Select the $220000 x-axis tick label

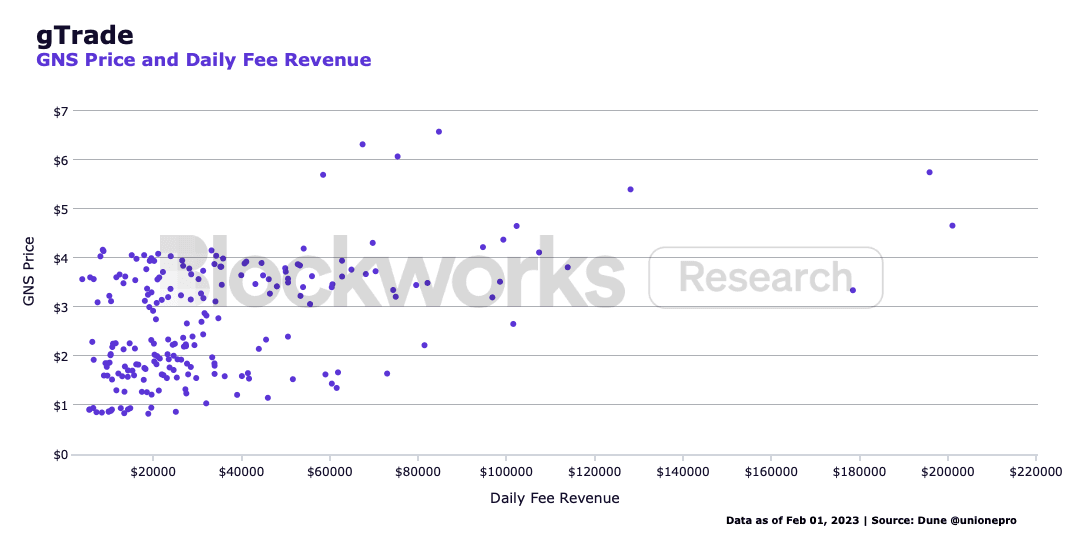pos(1036,471)
